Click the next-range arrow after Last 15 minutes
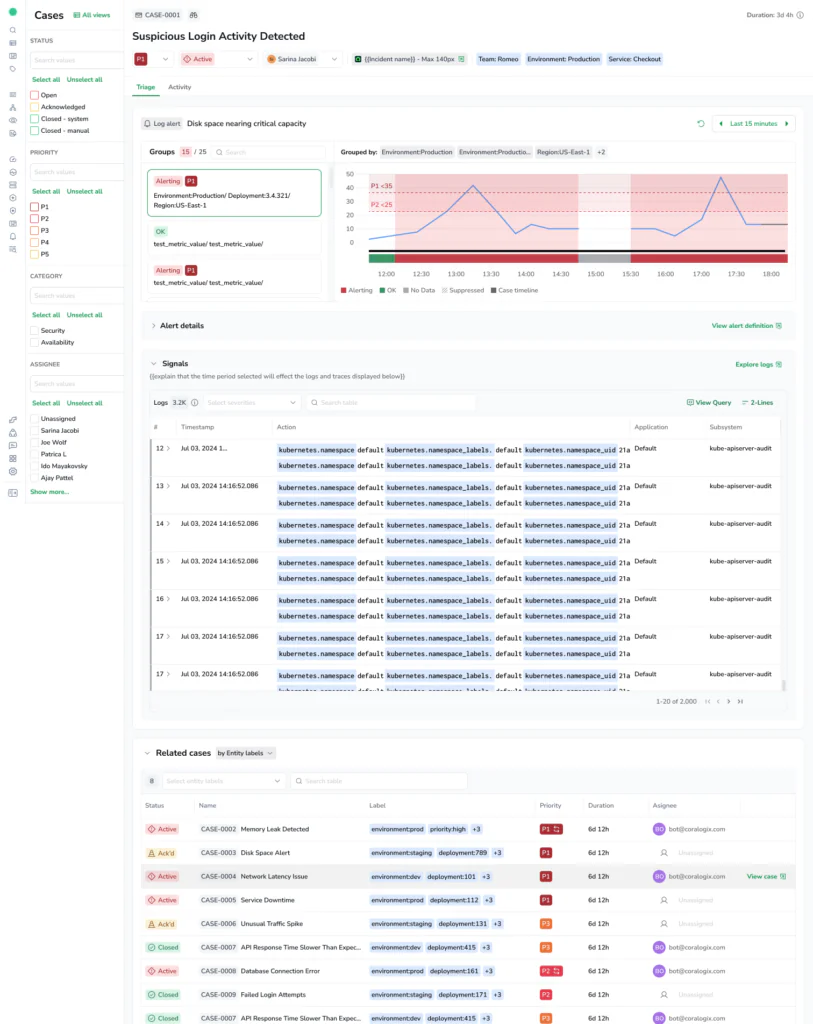Screen dimensions: 813x1024 point(788,124)
